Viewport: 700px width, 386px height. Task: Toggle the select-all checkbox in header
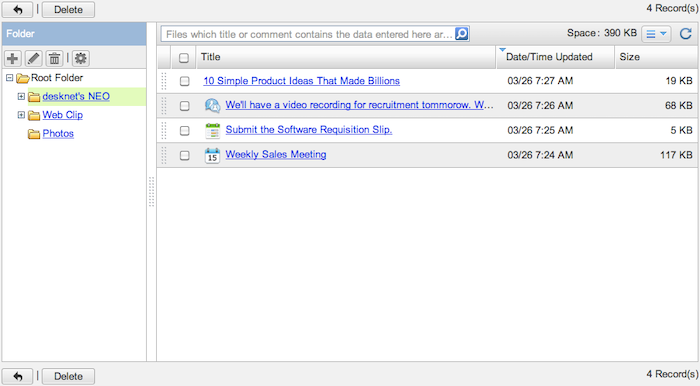[183, 58]
